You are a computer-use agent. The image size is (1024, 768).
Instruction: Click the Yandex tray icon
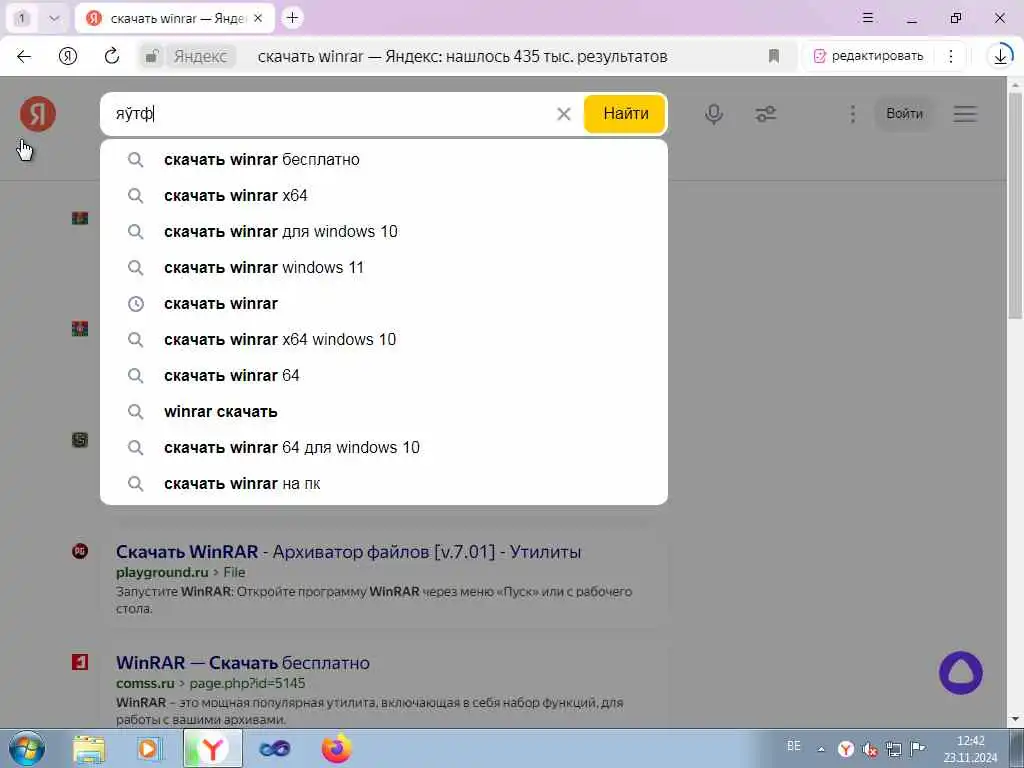pos(846,749)
